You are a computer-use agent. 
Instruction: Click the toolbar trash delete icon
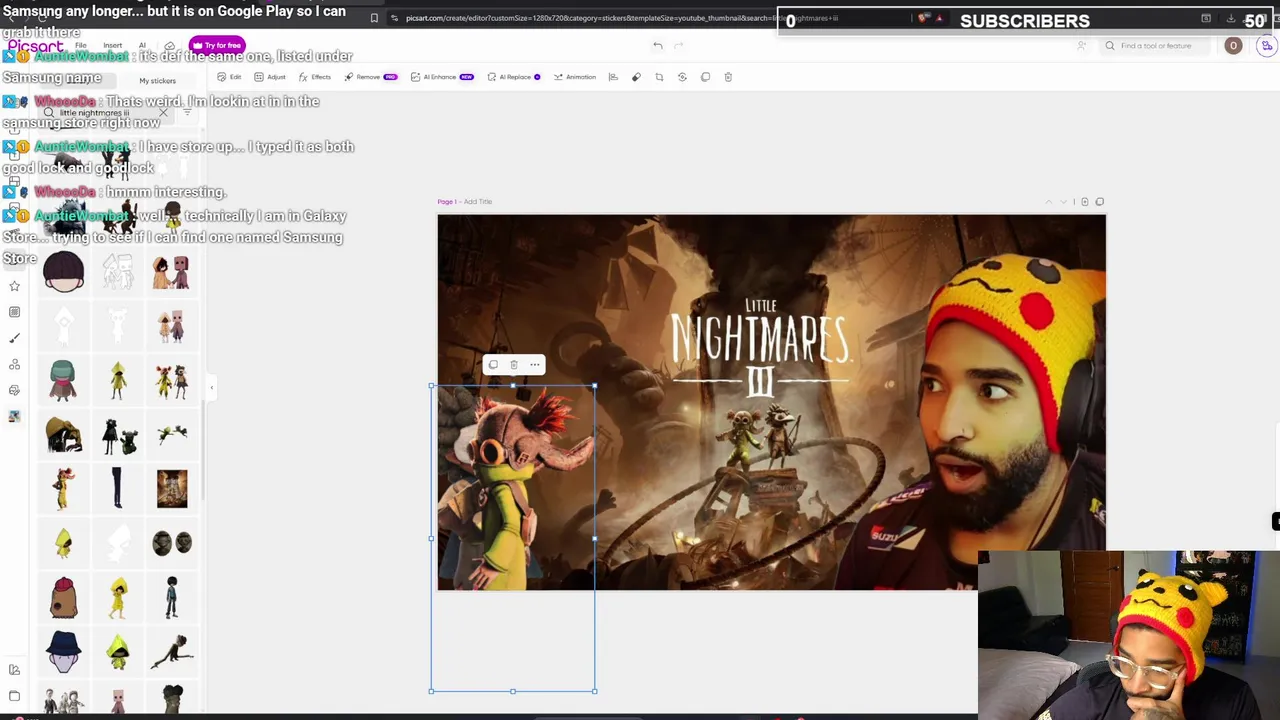tap(728, 77)
